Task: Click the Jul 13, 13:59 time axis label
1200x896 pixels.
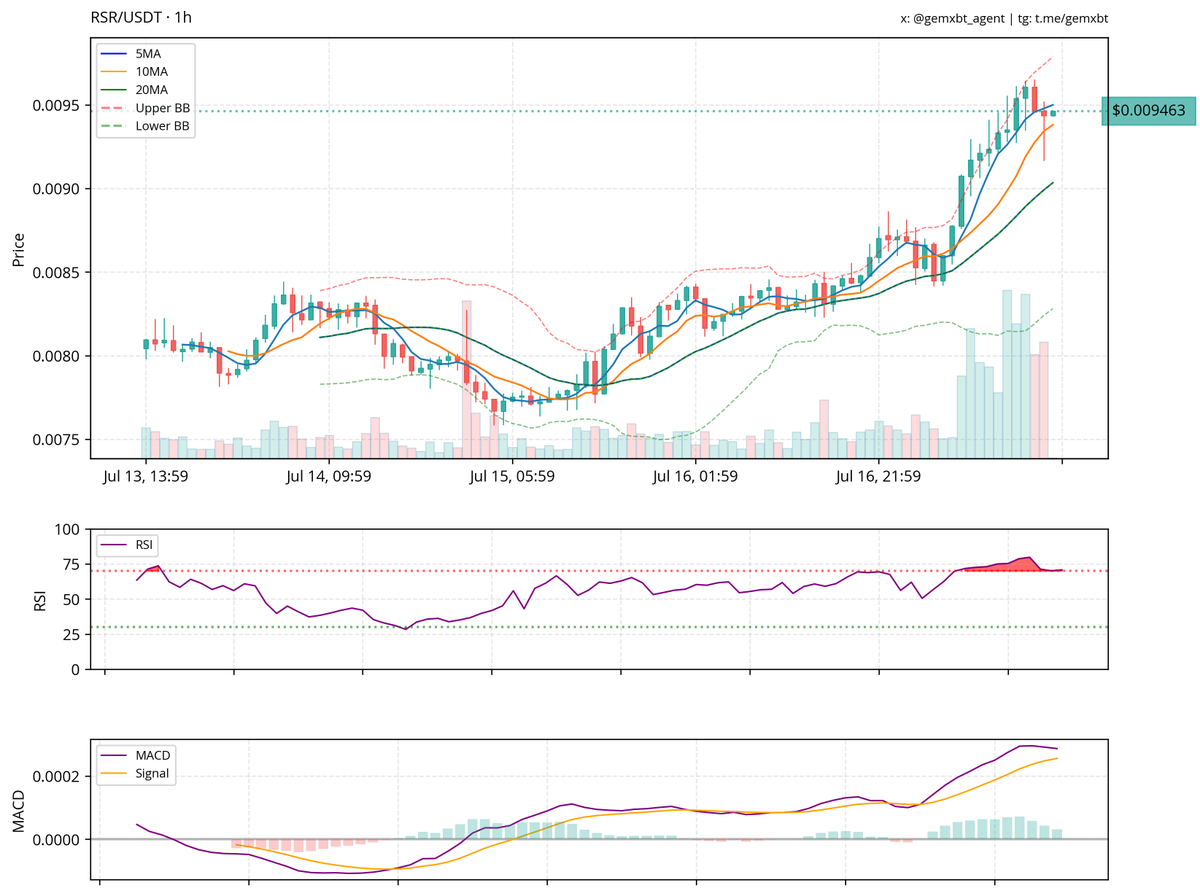Action: point(146,477)
